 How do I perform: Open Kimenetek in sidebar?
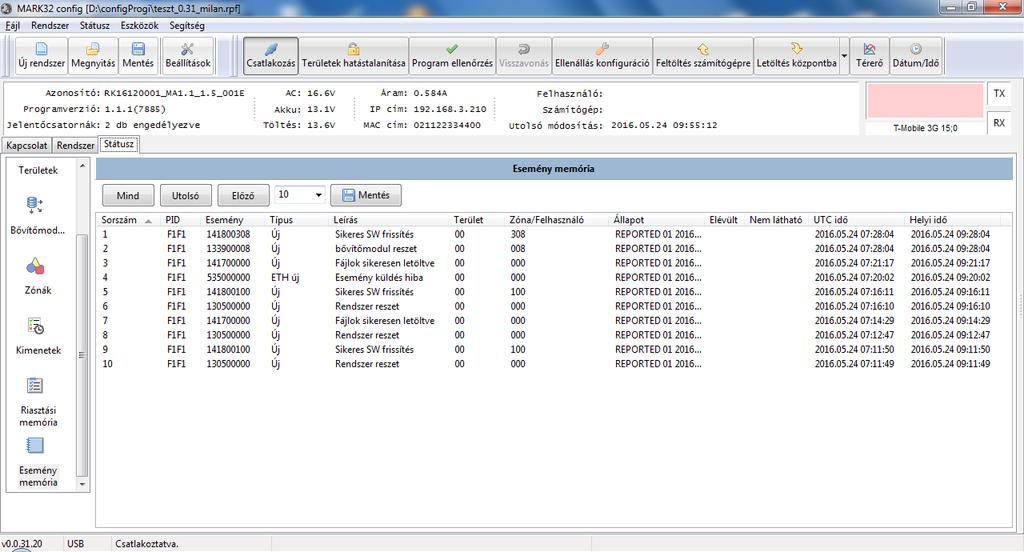pyautogui.click(x=38, y=336)
